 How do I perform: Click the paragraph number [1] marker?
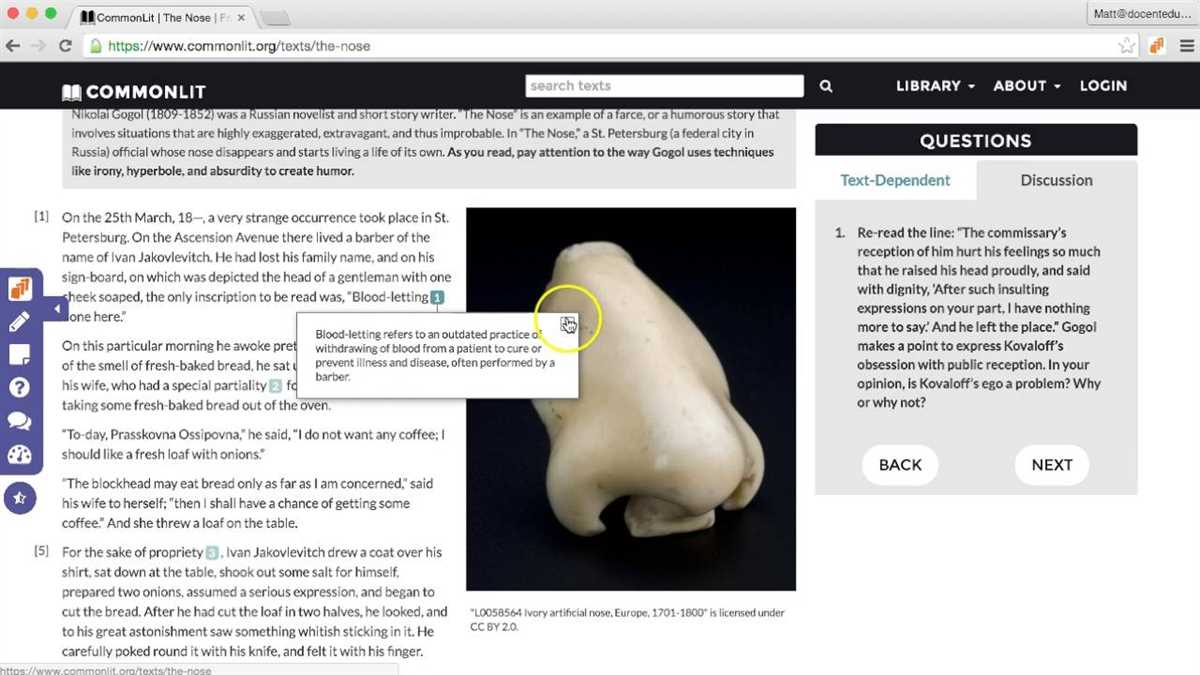tap(41, 216)
